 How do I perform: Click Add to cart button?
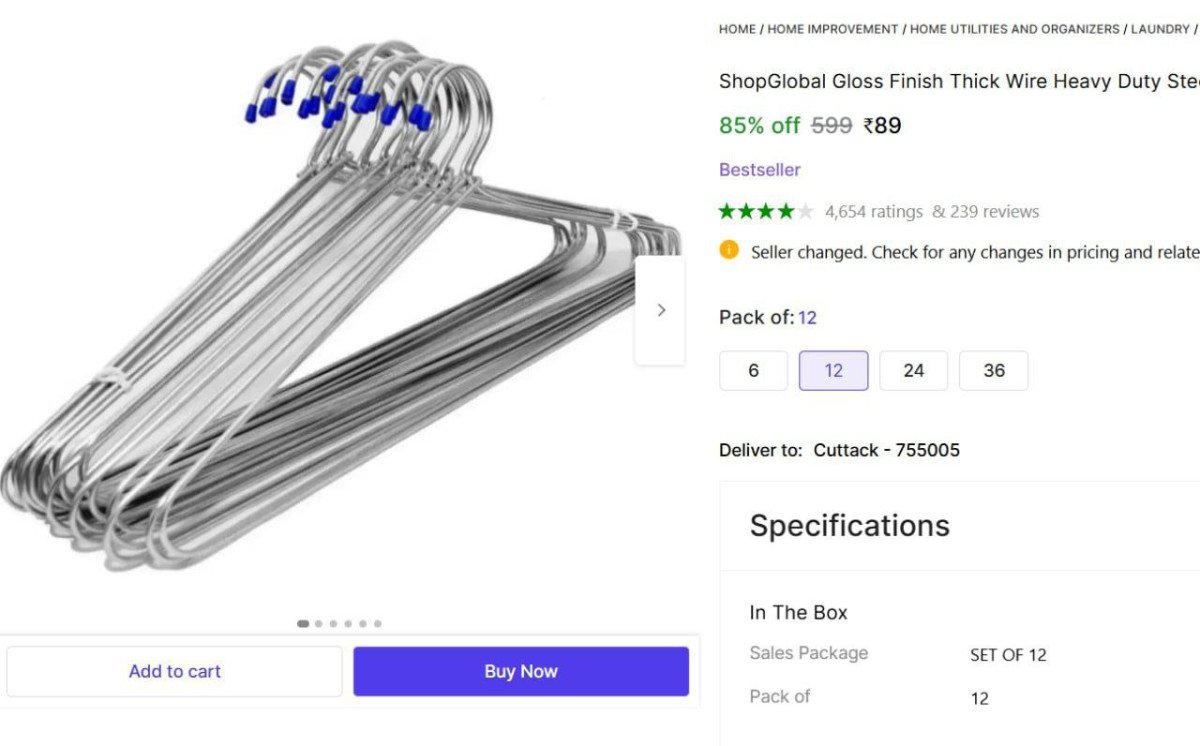tap(174, 671)
